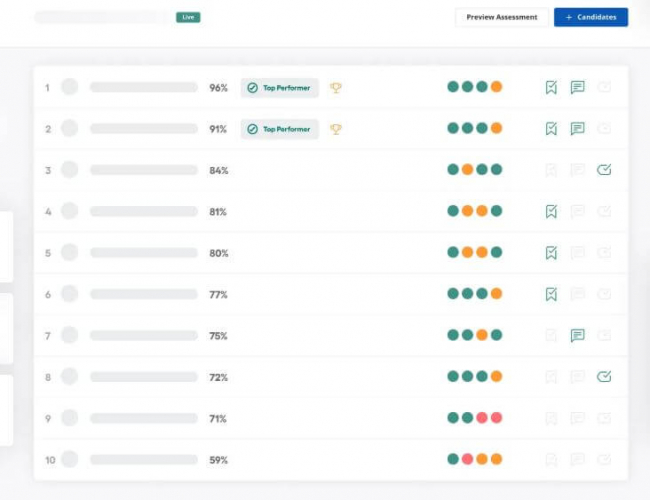Open the comments for candidate 1
Screen dimensions: 650x500
click(577, 87)
